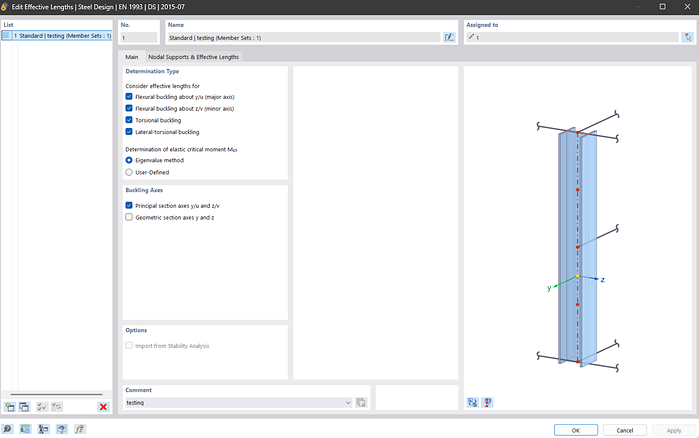This screenshot has height=438, width=699.
Task: Click the magnifier search icon in the bottom-left corner
Action: click(8, 429)
